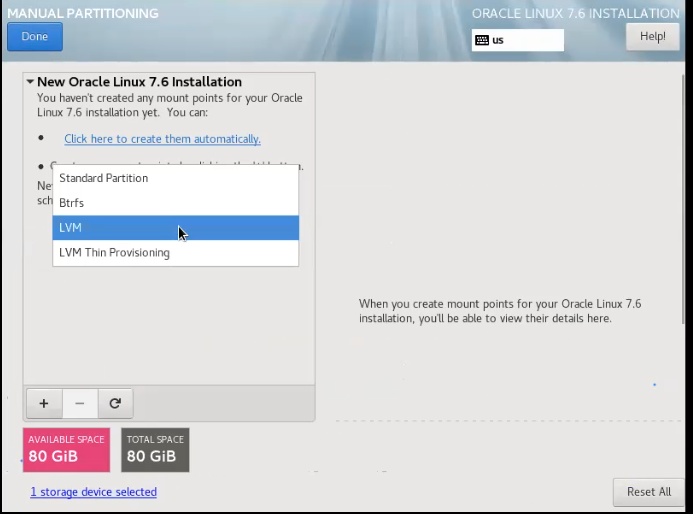Image resolution: width=693 pixels, height=514 pixels.
Task: Choose Btrfs partitioning scheme
Action: pos(175,203)
